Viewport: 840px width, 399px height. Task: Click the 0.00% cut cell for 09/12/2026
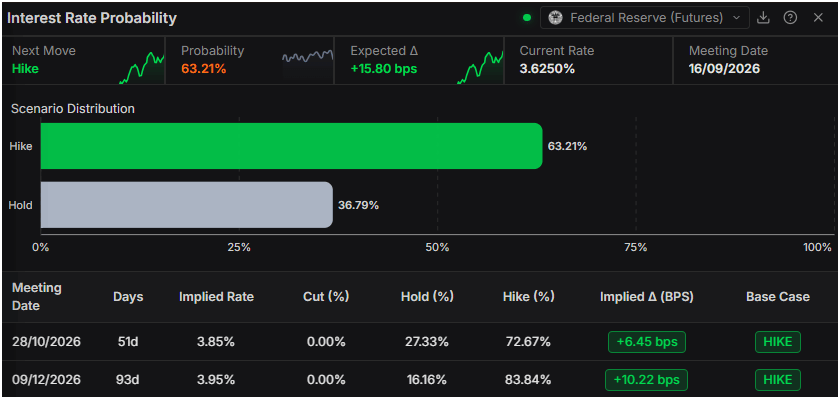click(x=326, y=380)
